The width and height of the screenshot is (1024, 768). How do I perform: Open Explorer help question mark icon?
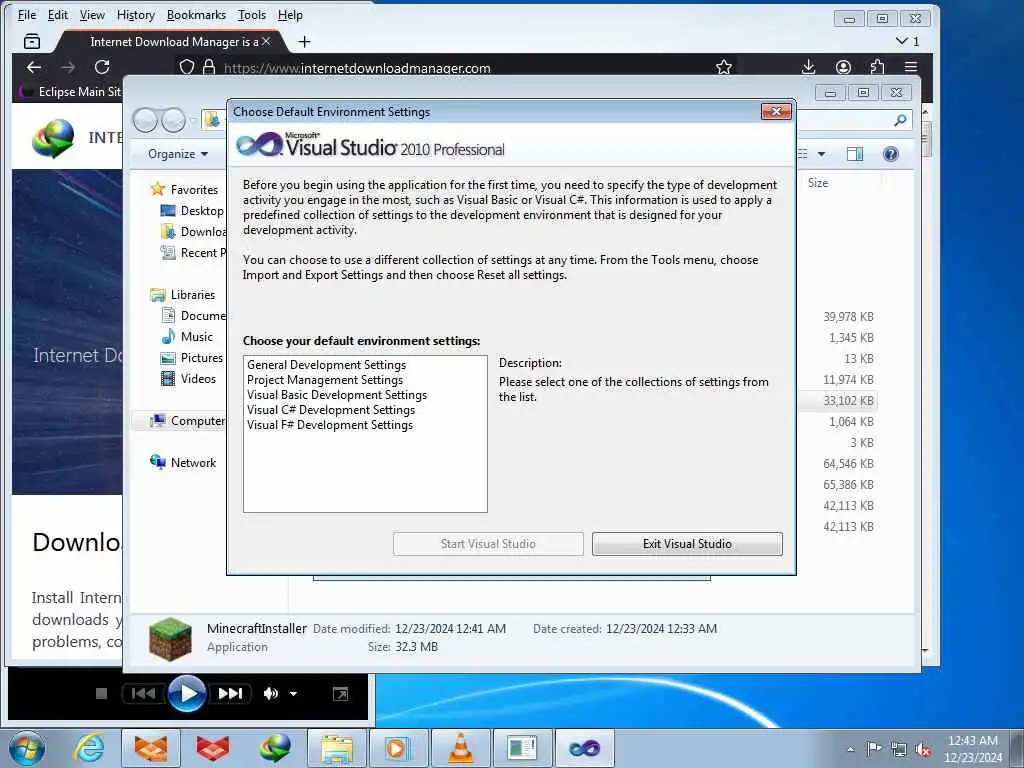pos(890,154)
